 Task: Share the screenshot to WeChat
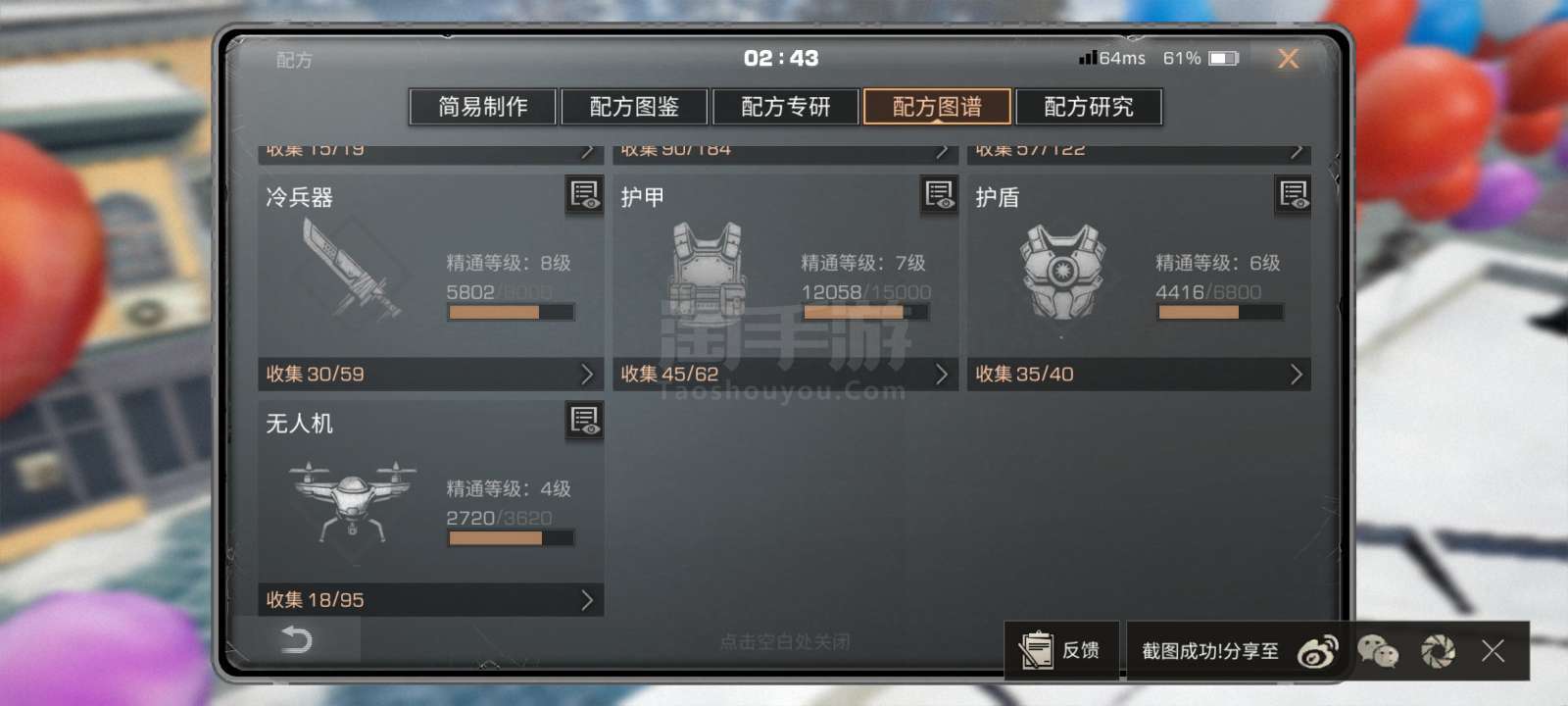pos(1378,651)
